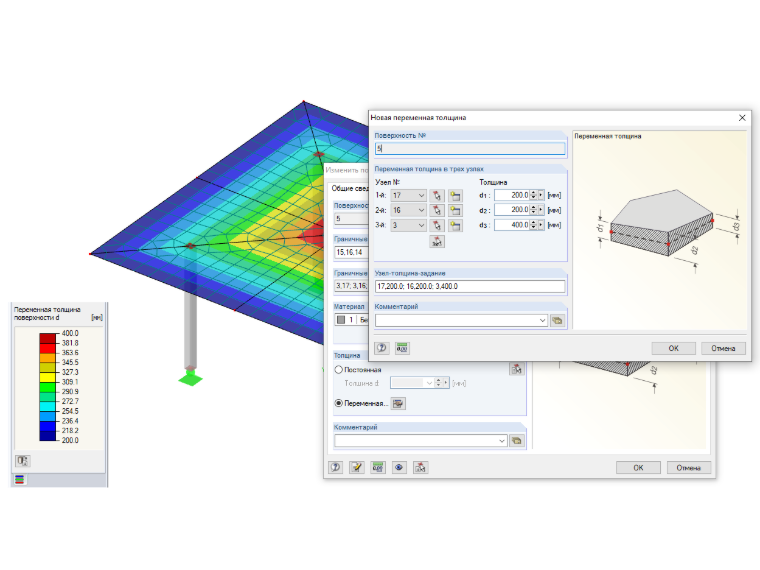Create a new node for row 1-й

point(455,196)
